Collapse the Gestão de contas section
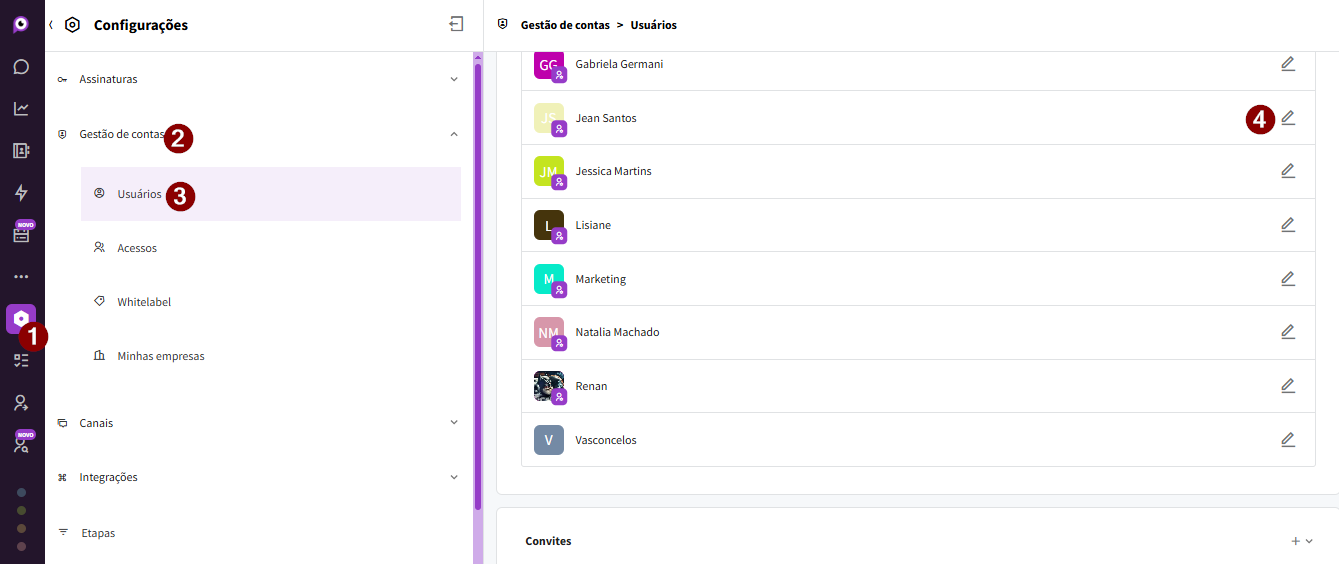This screenshot has height=564, width=1339. [454, 134]
